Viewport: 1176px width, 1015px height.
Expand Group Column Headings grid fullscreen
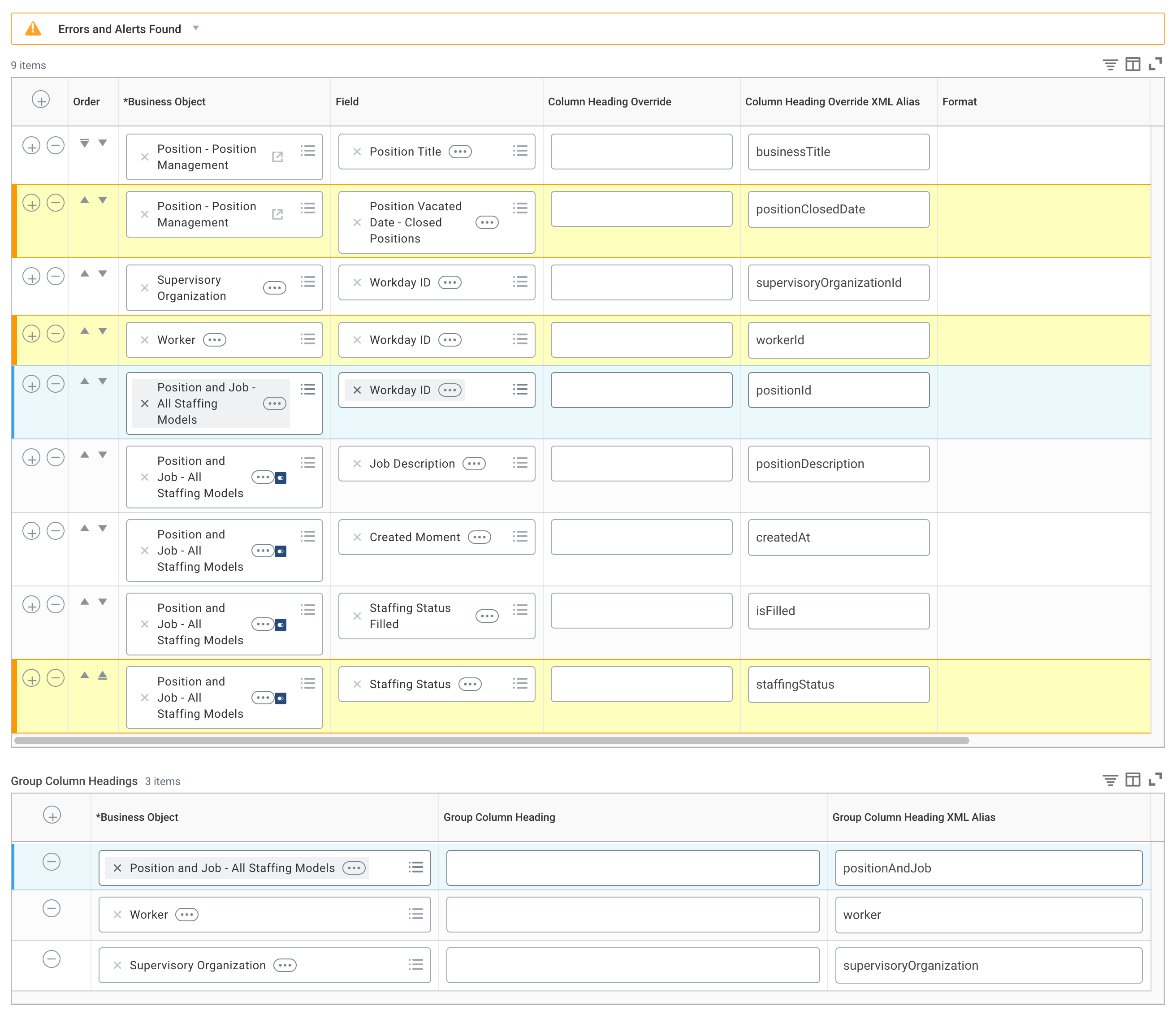[1155, 780]
